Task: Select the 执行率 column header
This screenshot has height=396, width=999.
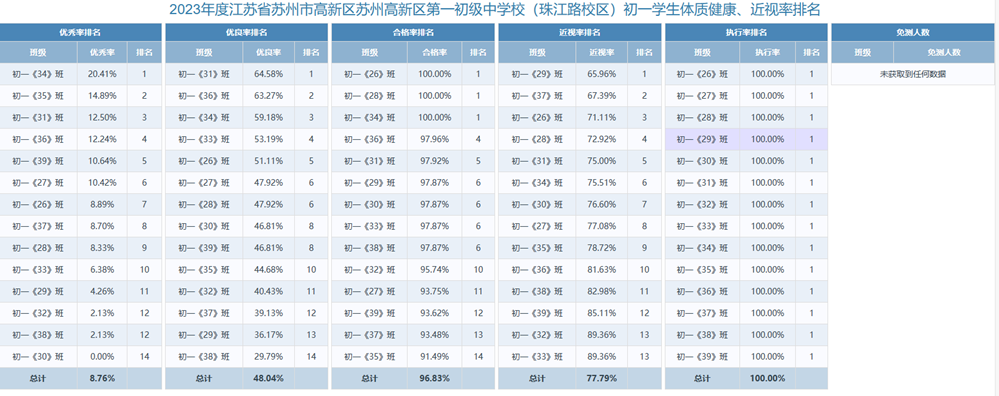Action: click(768, 52)
